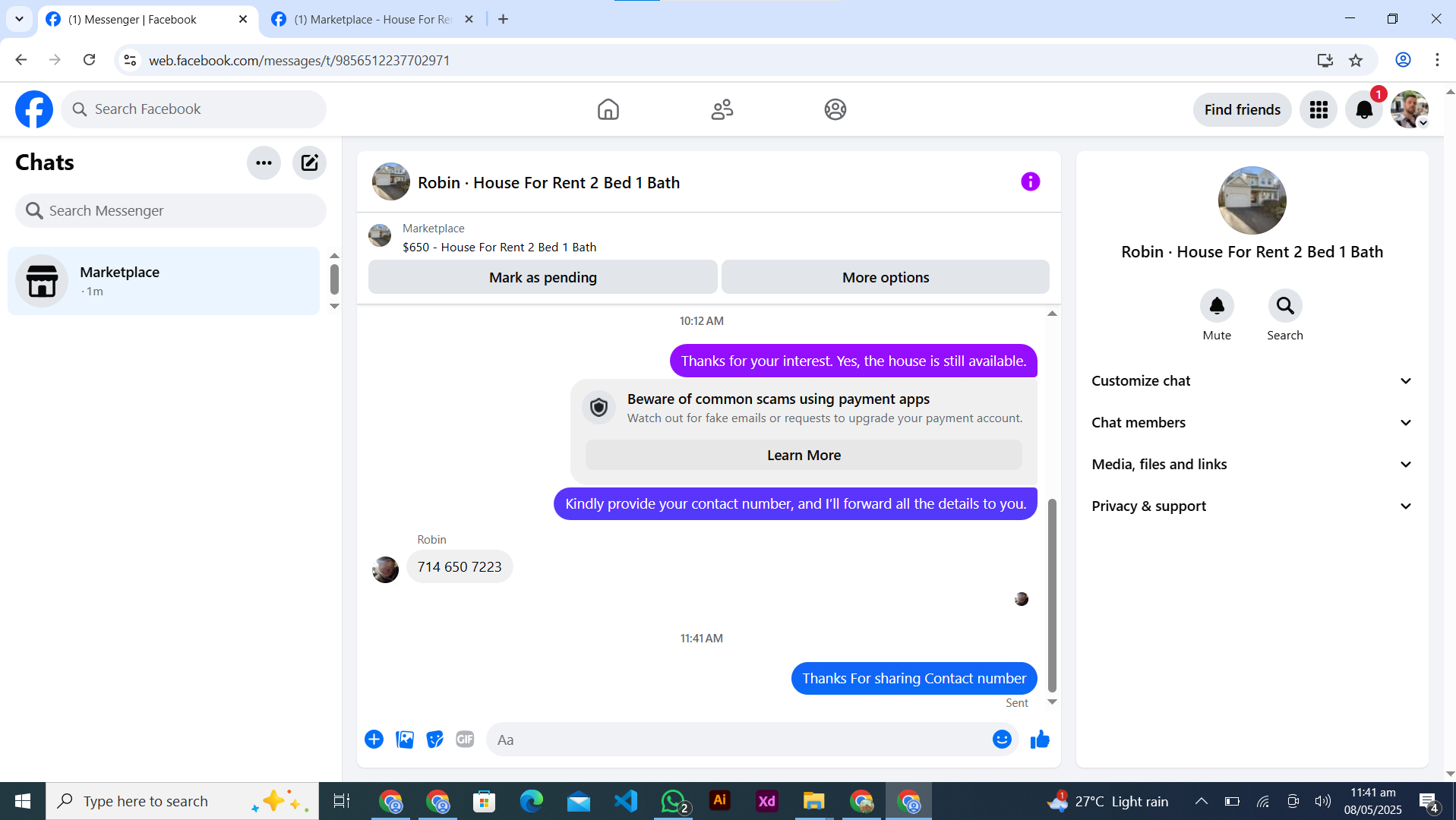Compose a new message
The height and width of the screenshot is (820, 1456).
309,162
